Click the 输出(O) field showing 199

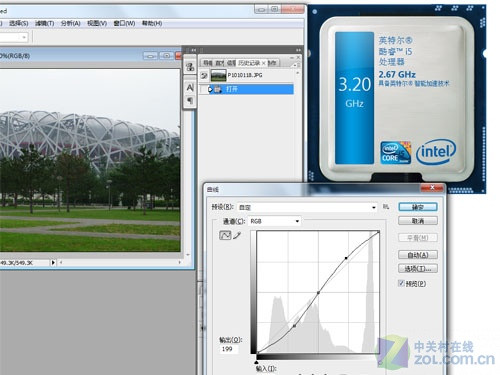tap(229, 349)
